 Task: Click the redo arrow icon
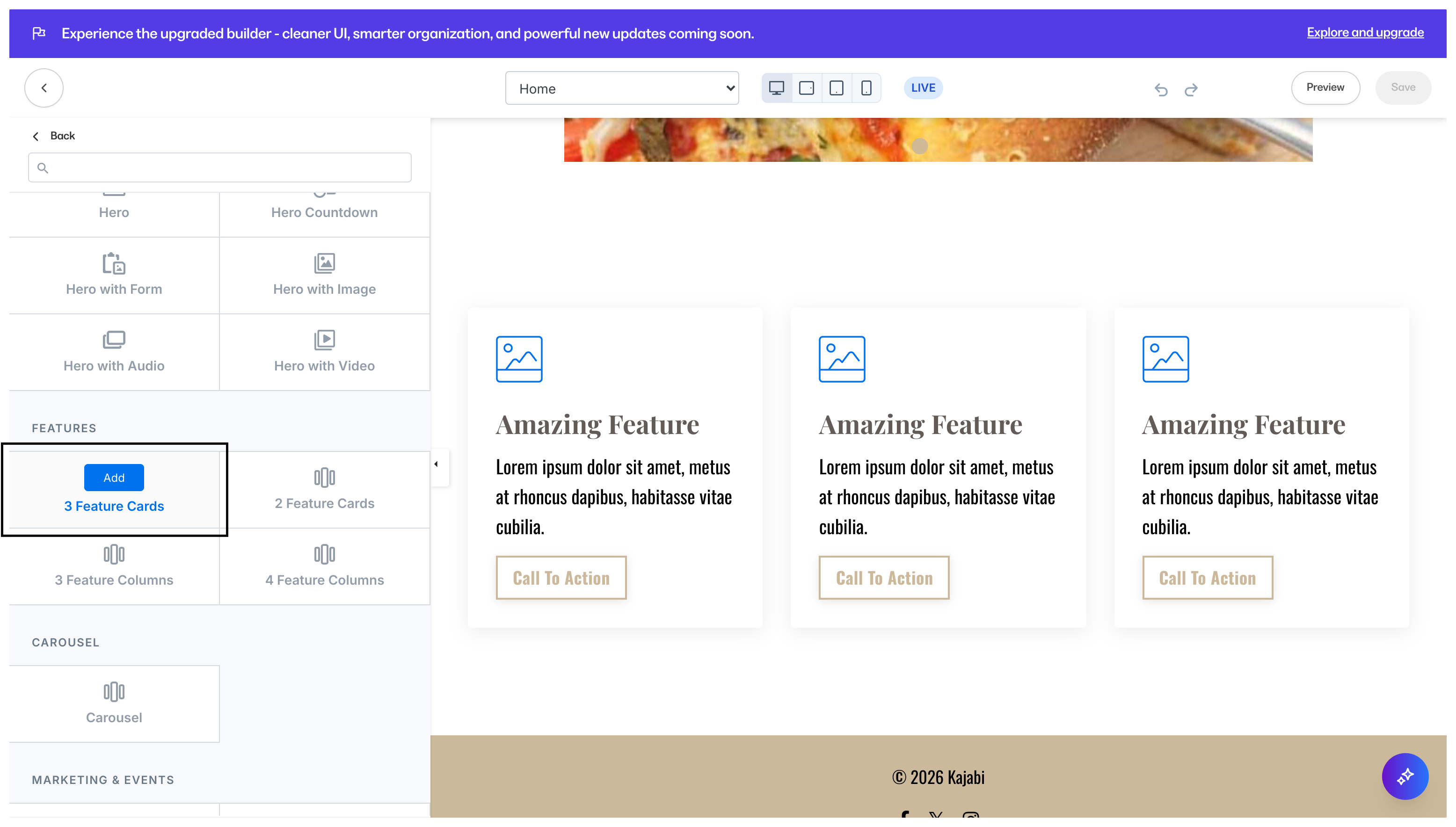[x=1191, y=89]
